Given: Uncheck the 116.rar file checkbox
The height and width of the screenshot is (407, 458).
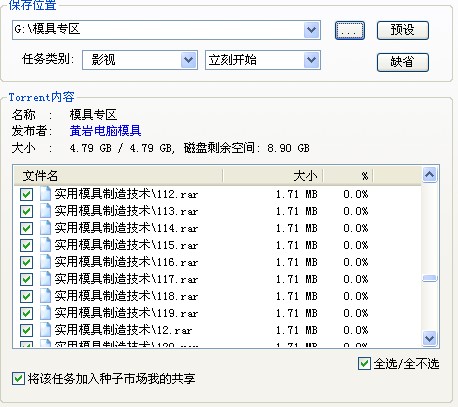Looking at the screenshot, I should (x=26, y=262).
